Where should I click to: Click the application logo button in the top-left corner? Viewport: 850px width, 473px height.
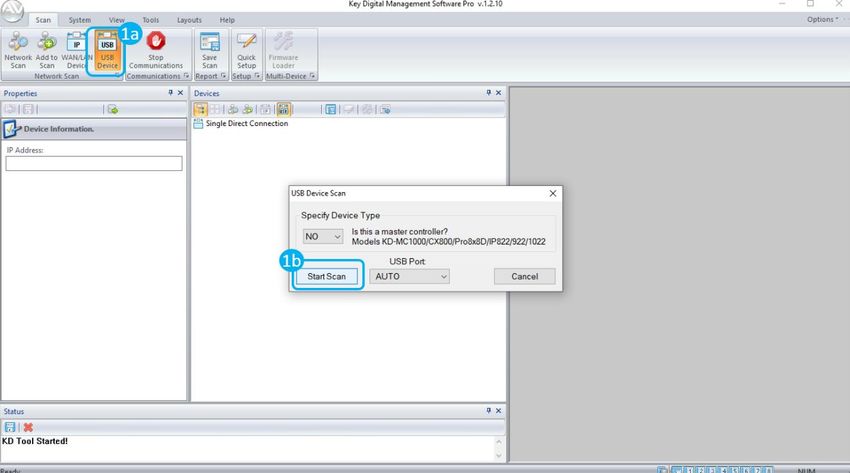coord(12,11)
